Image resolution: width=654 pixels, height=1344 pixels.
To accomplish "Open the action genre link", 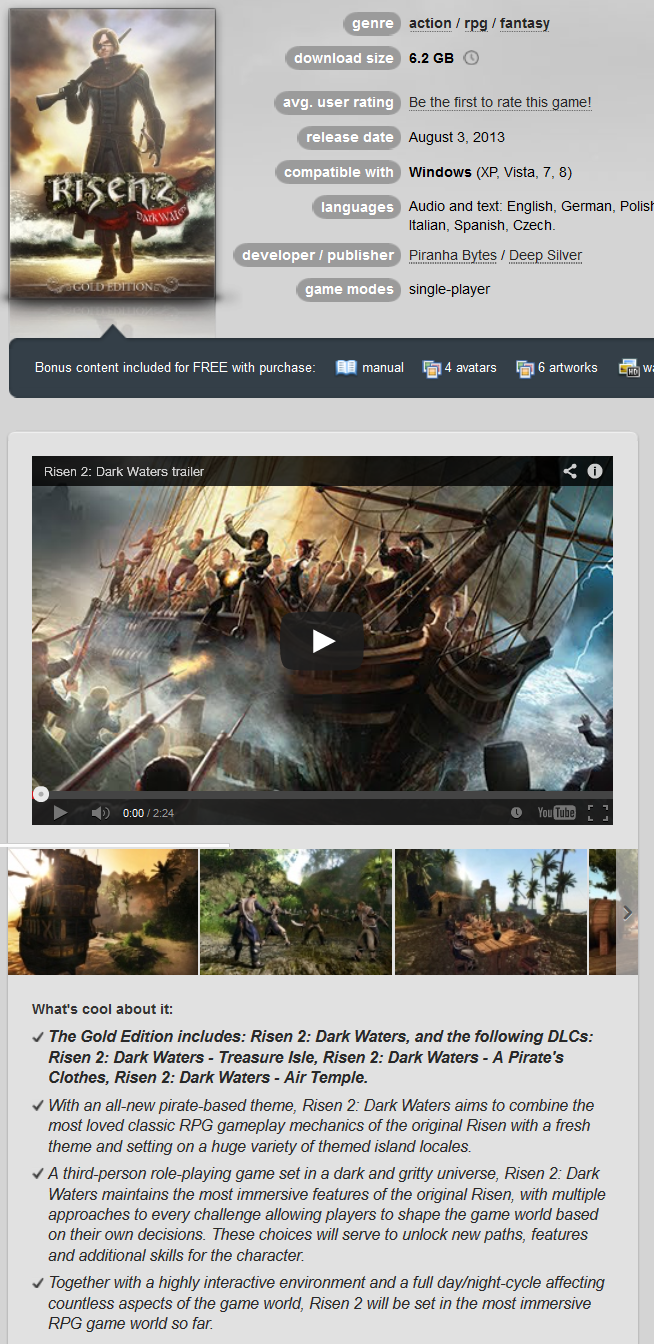I will click(x=430, y=23).
